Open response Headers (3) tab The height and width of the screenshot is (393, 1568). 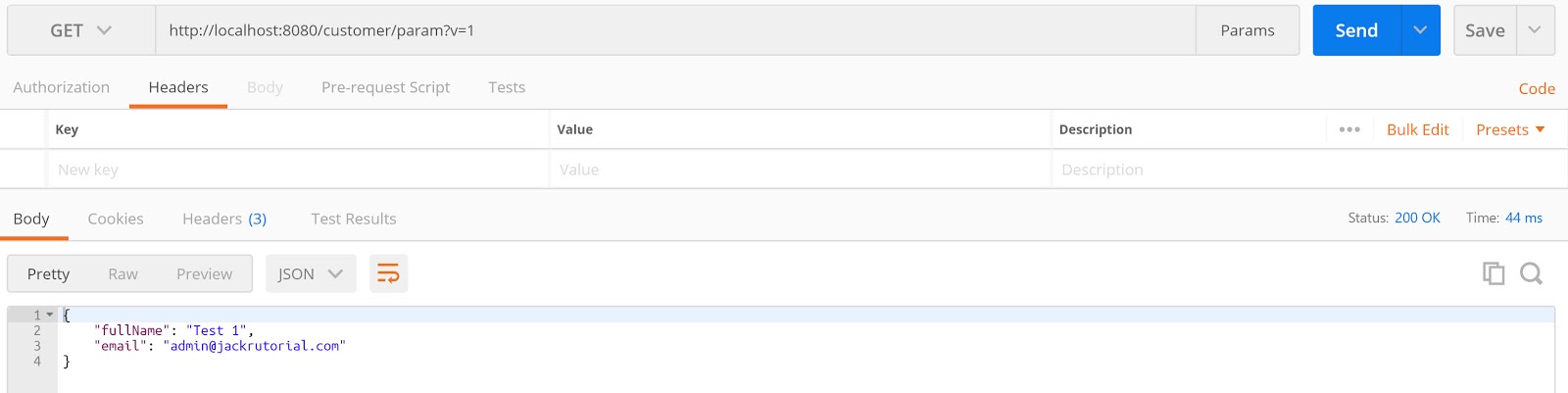[224, 219]
